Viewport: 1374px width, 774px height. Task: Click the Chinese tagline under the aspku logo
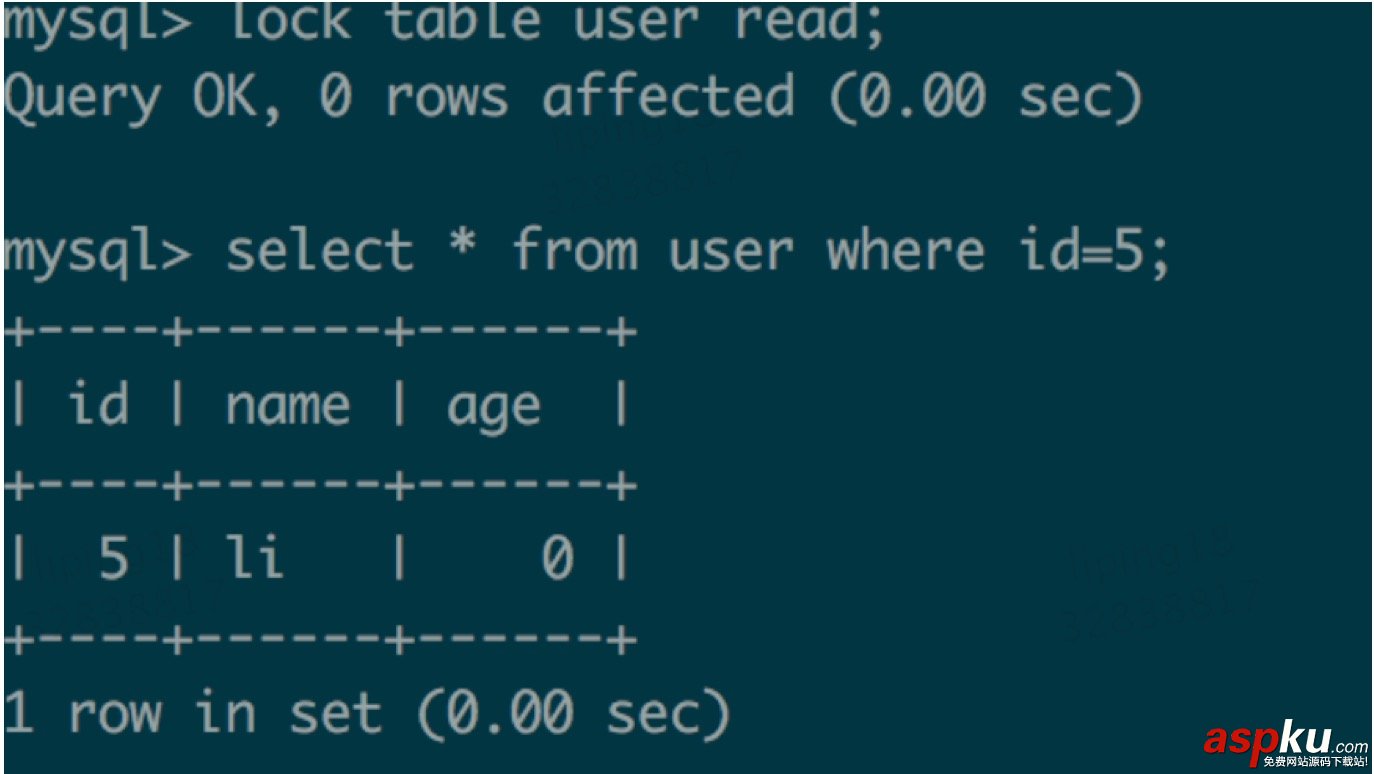(x=1315, y=762)
